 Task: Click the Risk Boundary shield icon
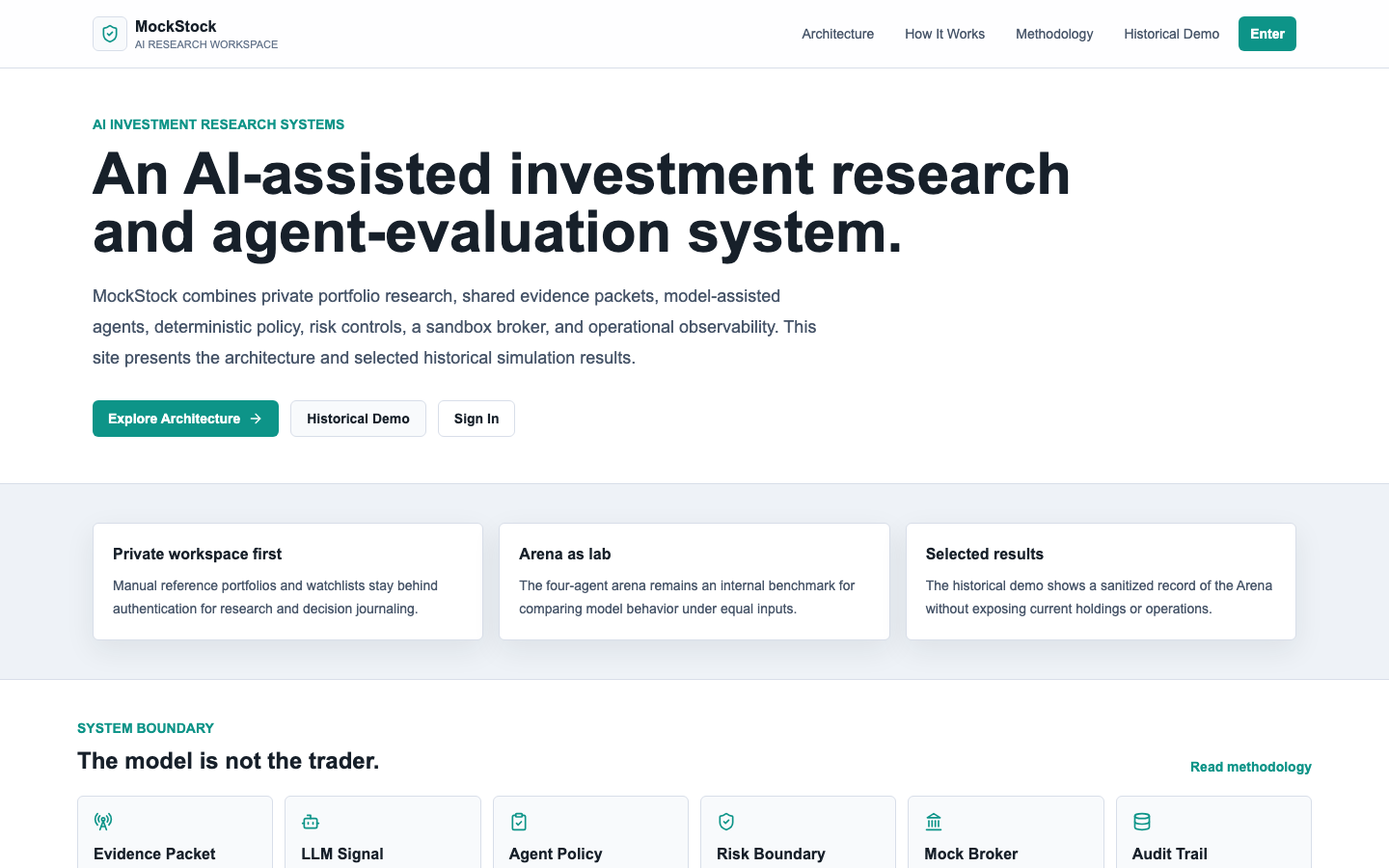point(726,822)
